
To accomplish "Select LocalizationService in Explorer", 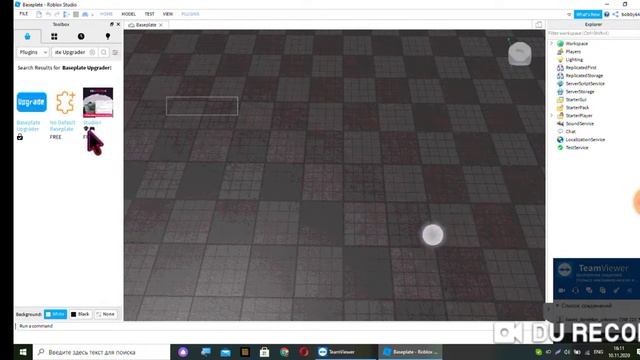I will click(584, 140).
